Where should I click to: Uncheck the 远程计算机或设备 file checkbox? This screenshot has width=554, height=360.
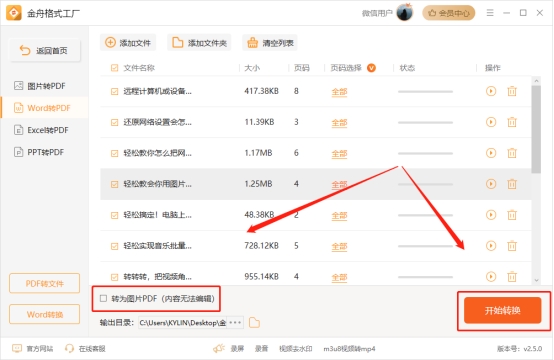[x=114, y=92]
